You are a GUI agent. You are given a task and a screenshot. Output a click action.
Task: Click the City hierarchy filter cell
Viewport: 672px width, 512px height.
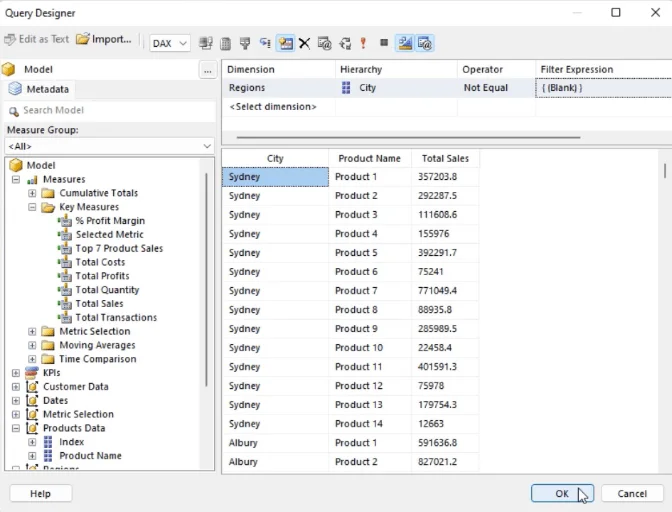pos(396,88)
